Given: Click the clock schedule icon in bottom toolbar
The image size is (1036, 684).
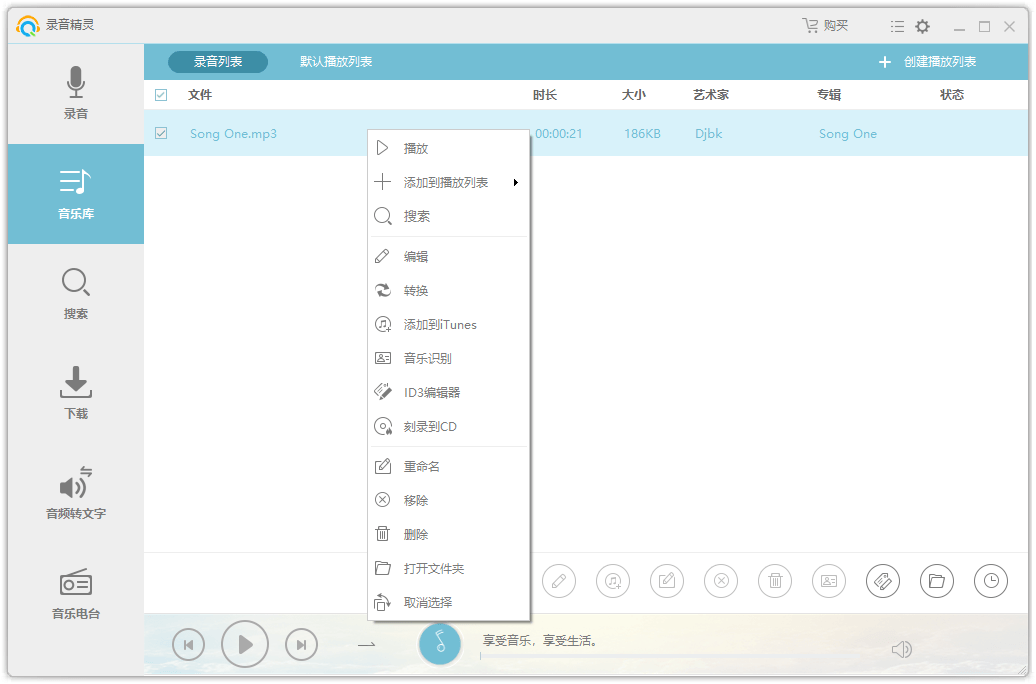Looking at the screenshot, I should [990, 581].
